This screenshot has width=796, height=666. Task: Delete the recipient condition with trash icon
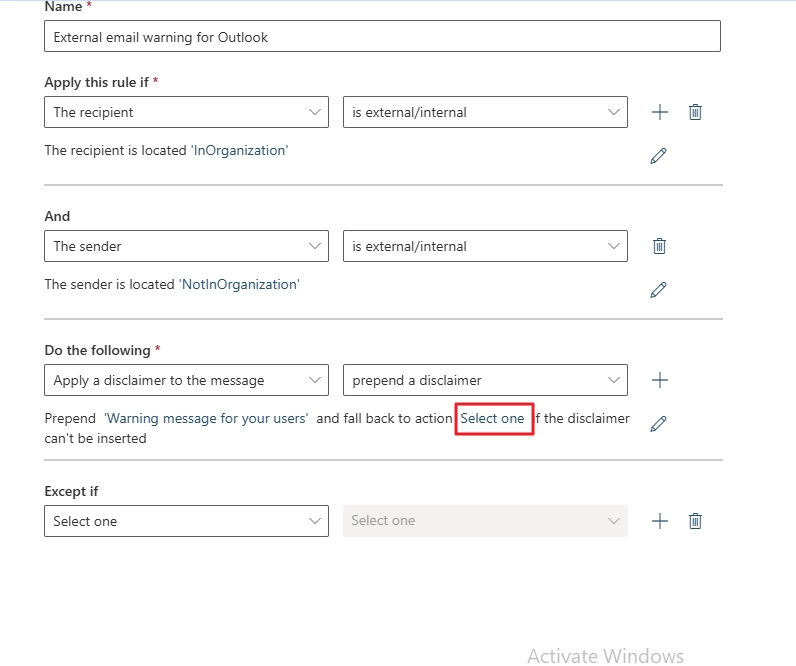coord(695,112)
